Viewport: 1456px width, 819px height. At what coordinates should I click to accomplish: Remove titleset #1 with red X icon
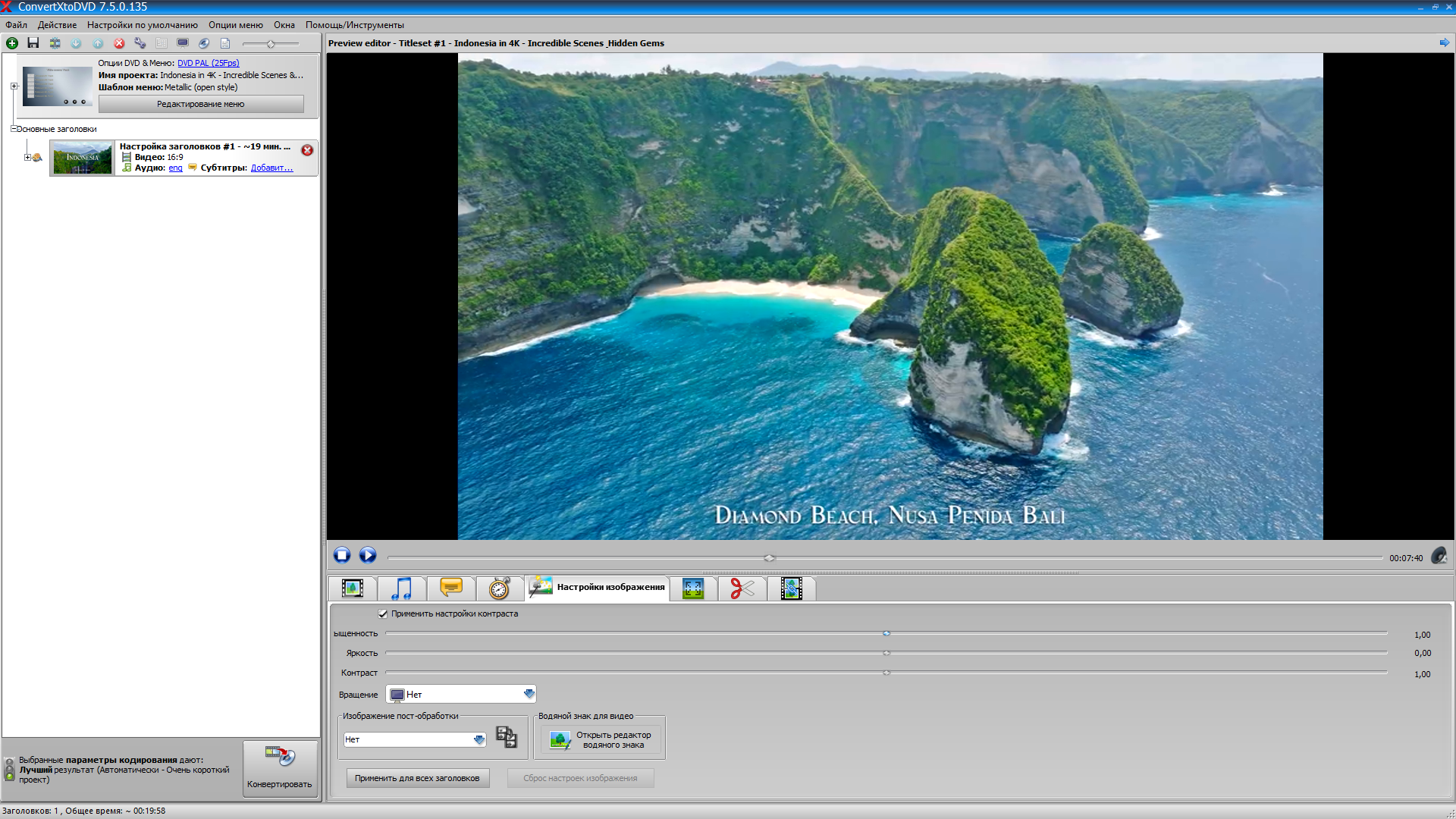tap(307, 150)
